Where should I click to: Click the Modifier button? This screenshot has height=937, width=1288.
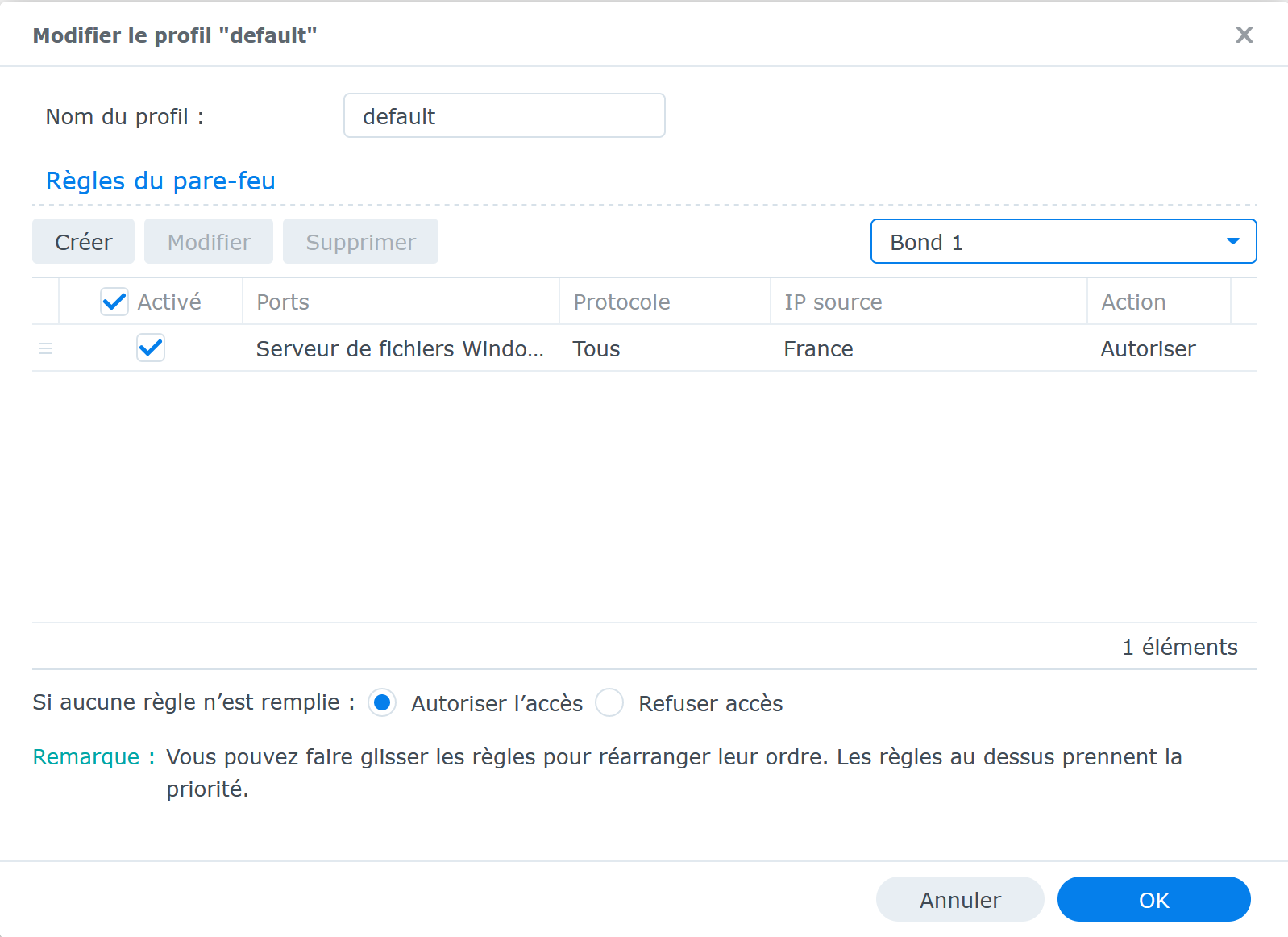(x=209, y=242)
